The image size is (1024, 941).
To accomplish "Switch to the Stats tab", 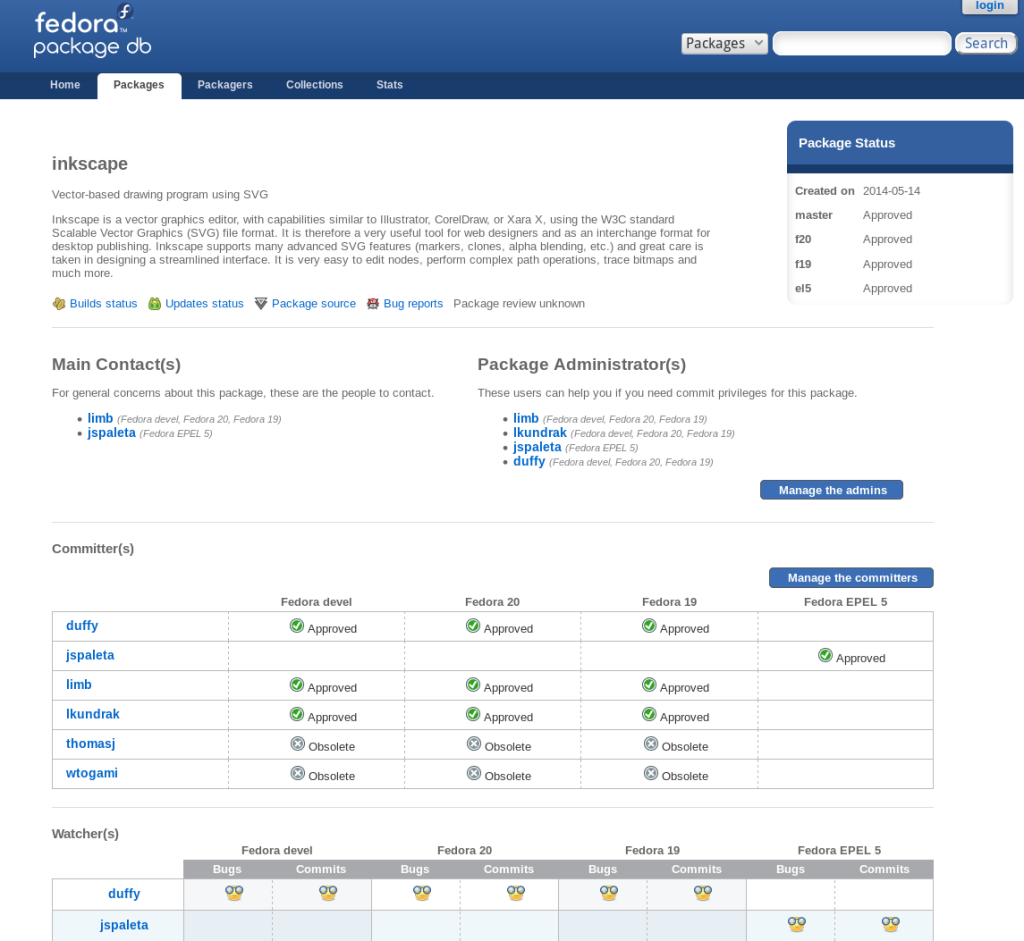I will tap(389, 85).
